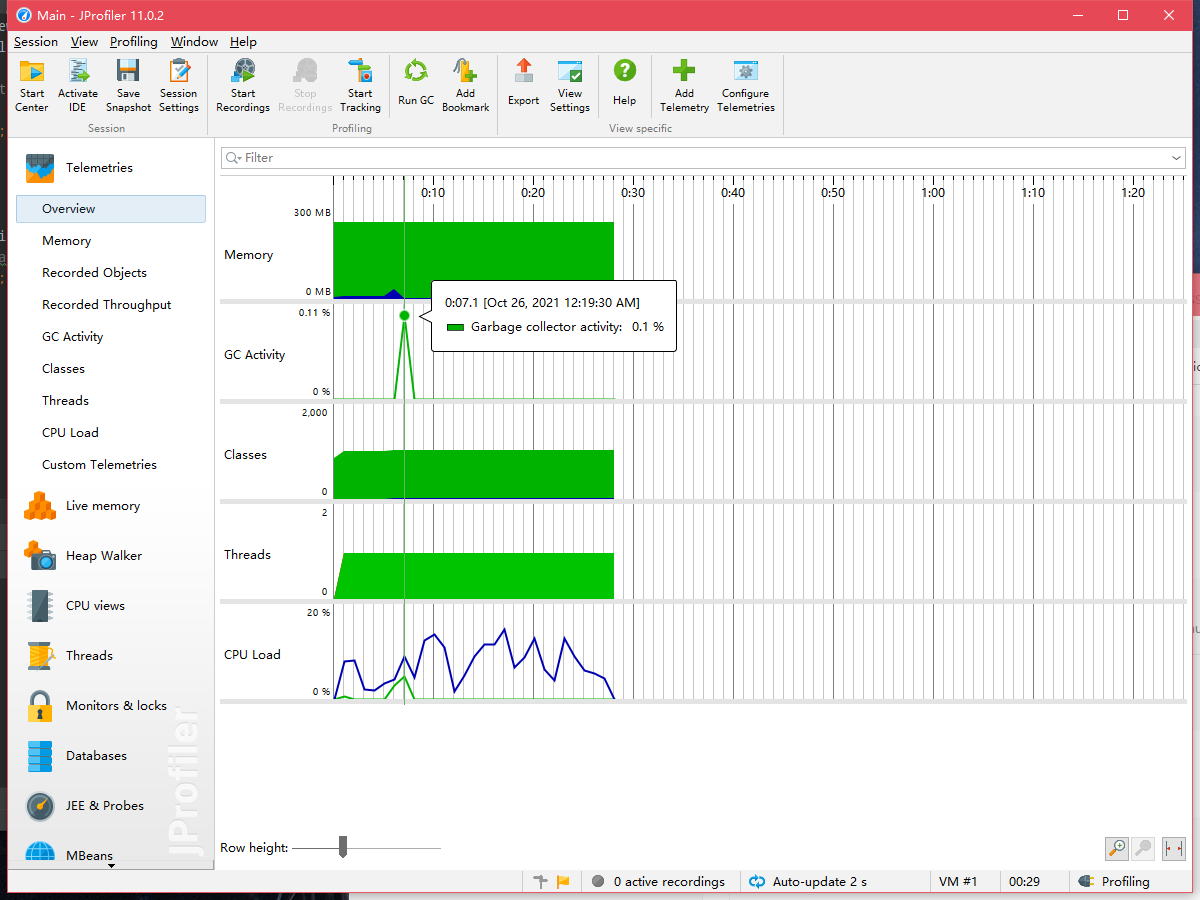Click Start Tracking in the toolbar
The image size is (1200, 900).
pos(360,85)
